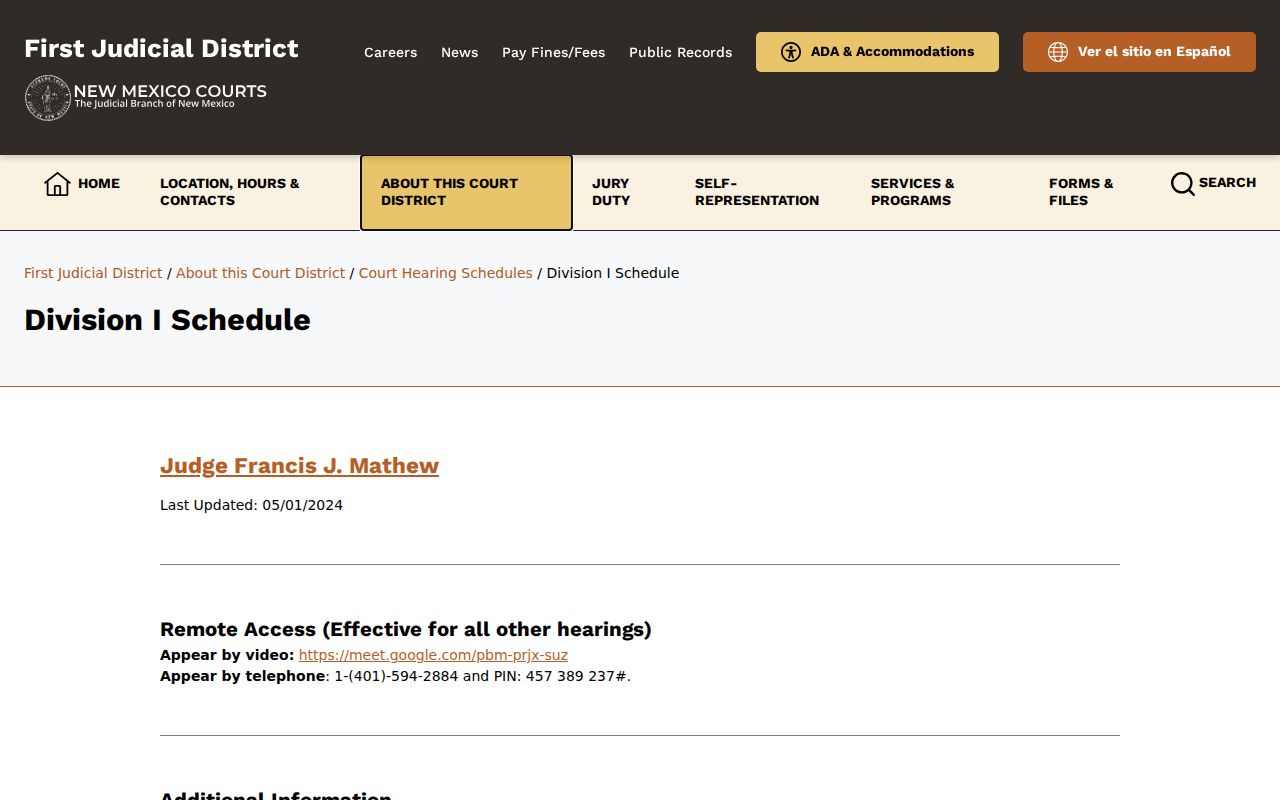Click About this Court District breadcrumb

(260, 273)
